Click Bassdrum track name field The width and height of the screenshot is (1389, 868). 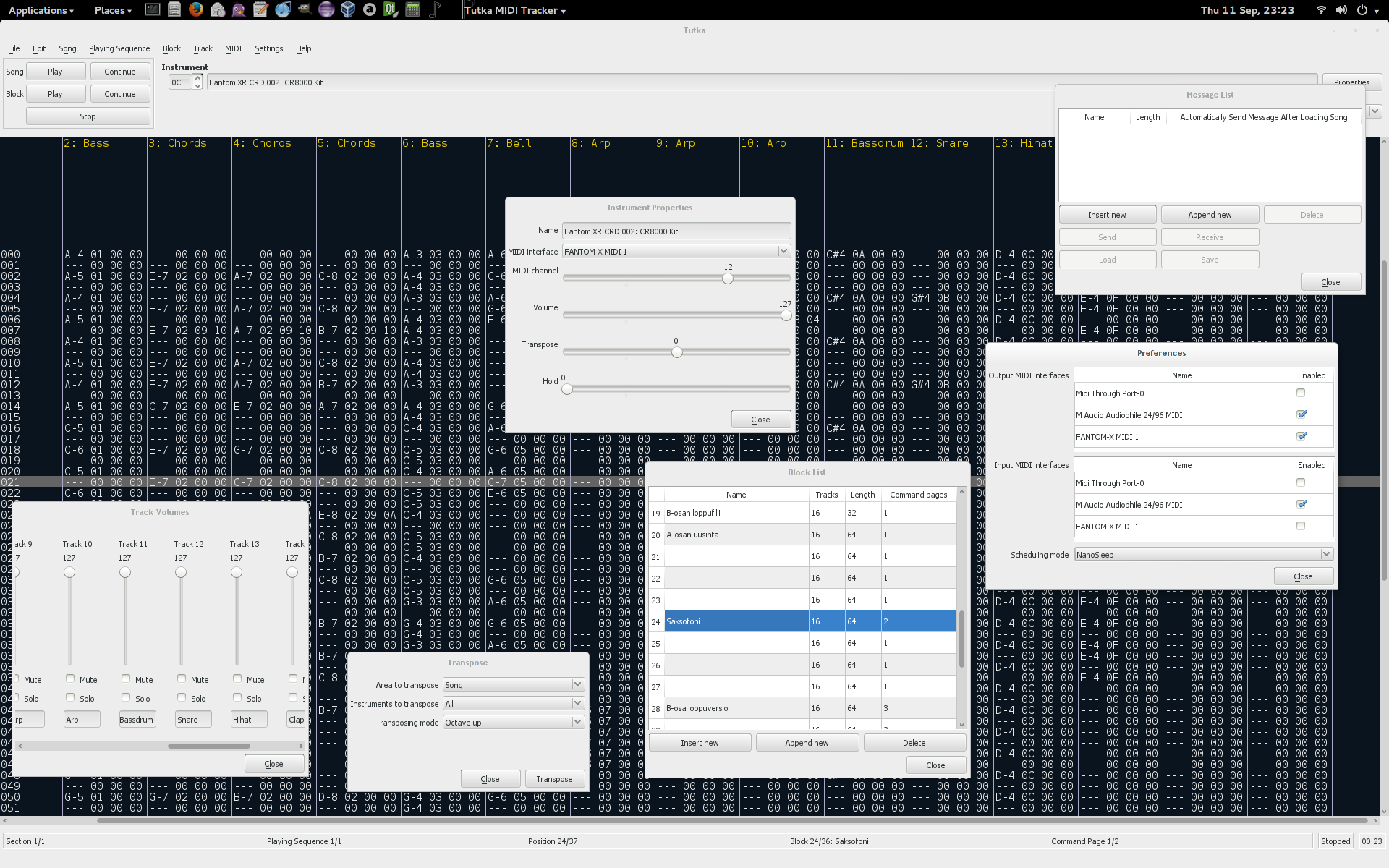137,719
